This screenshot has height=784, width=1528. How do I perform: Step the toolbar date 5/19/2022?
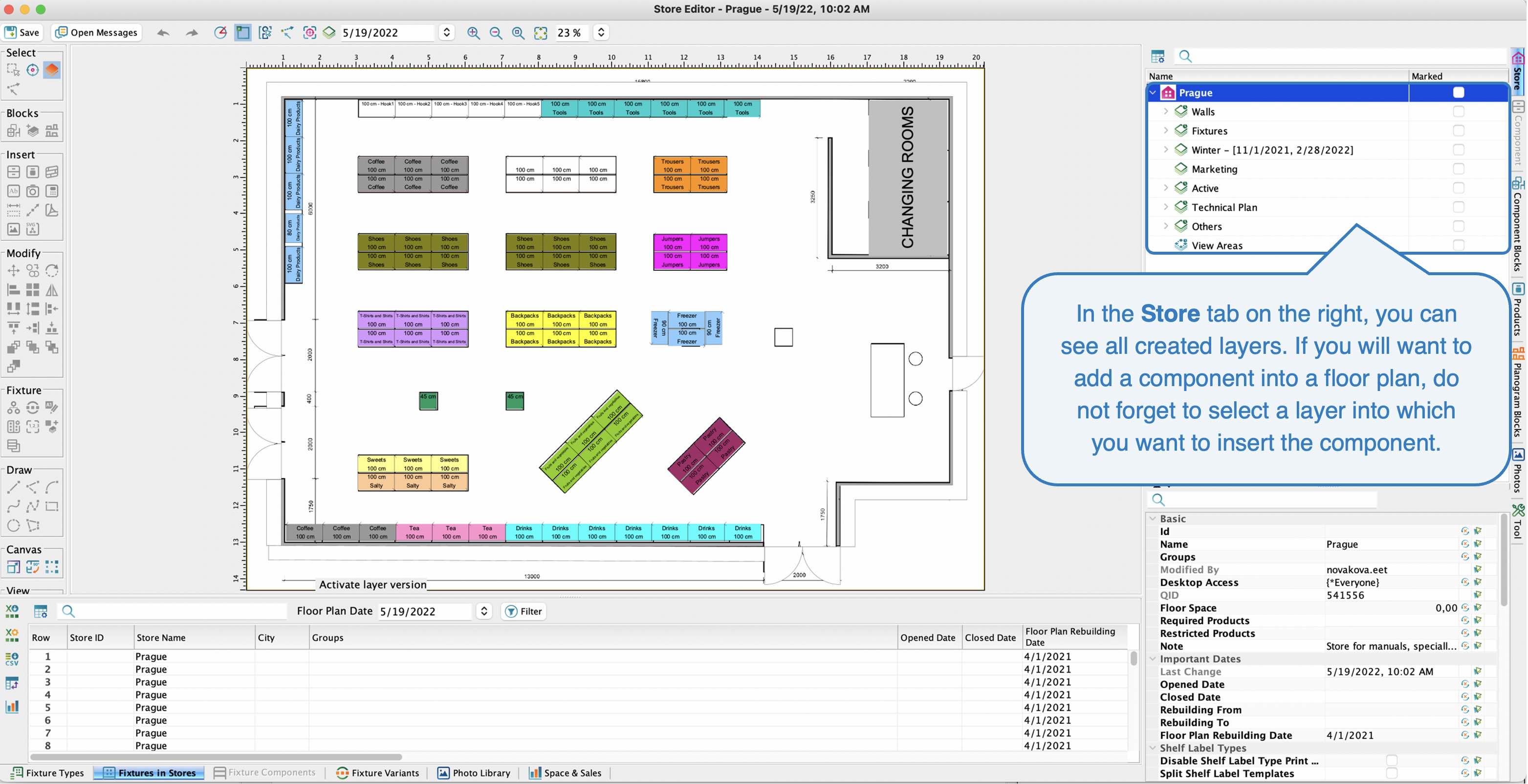tap(447, 33)
